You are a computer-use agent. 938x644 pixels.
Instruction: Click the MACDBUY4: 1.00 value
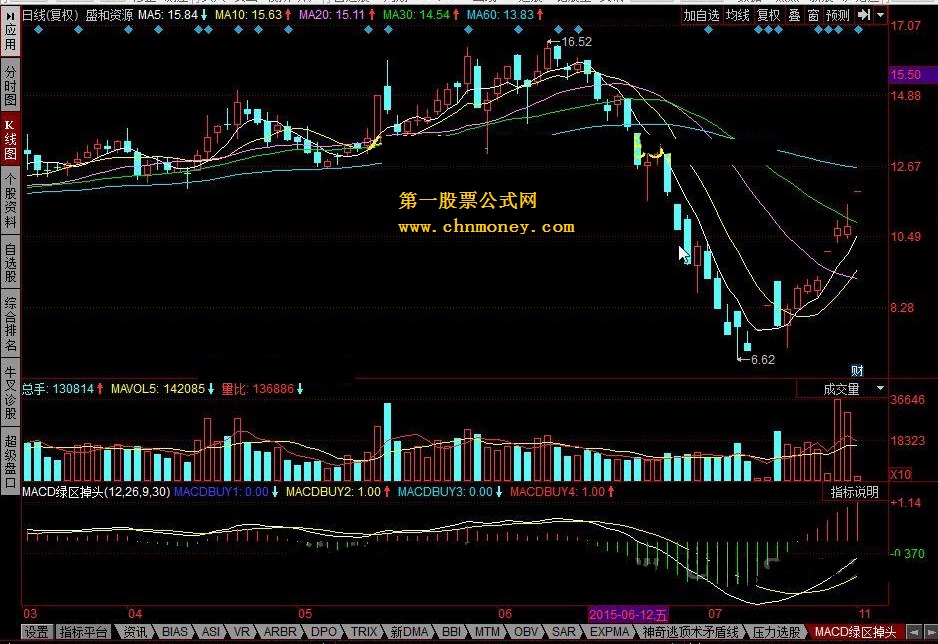click(558, 492)
